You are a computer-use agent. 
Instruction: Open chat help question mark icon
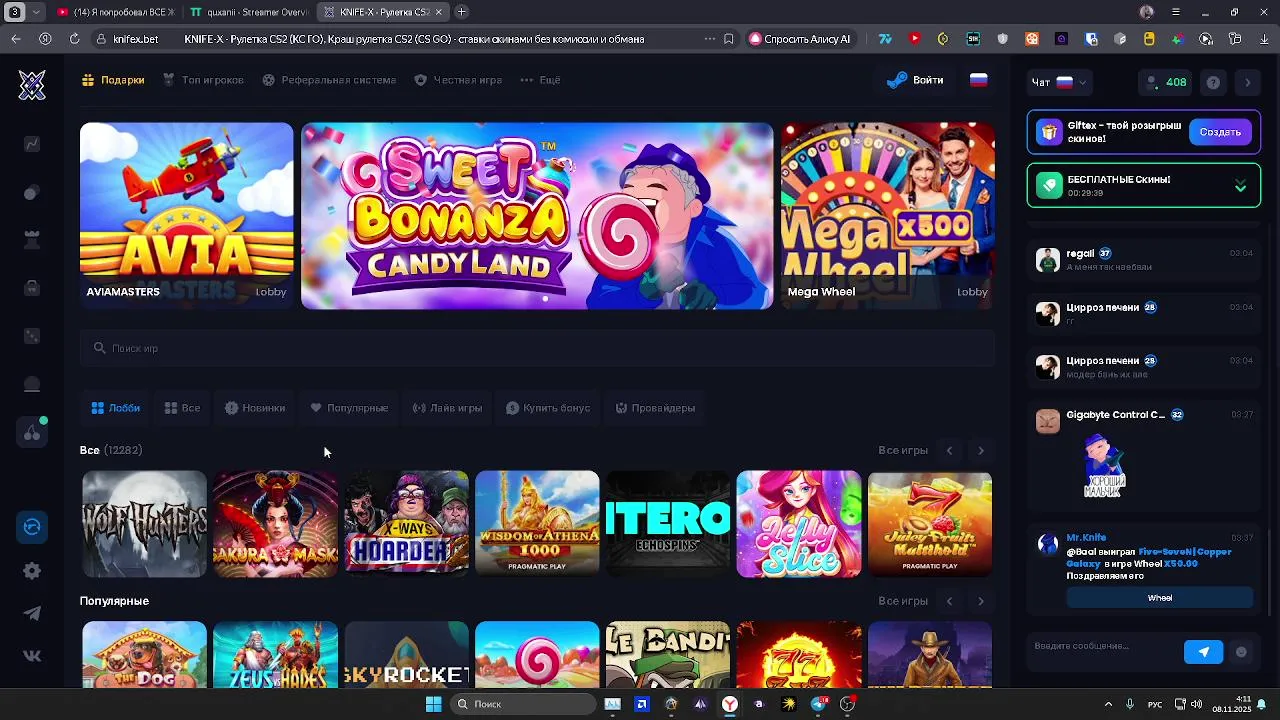pyautogui.click(x=1213, y=82)
